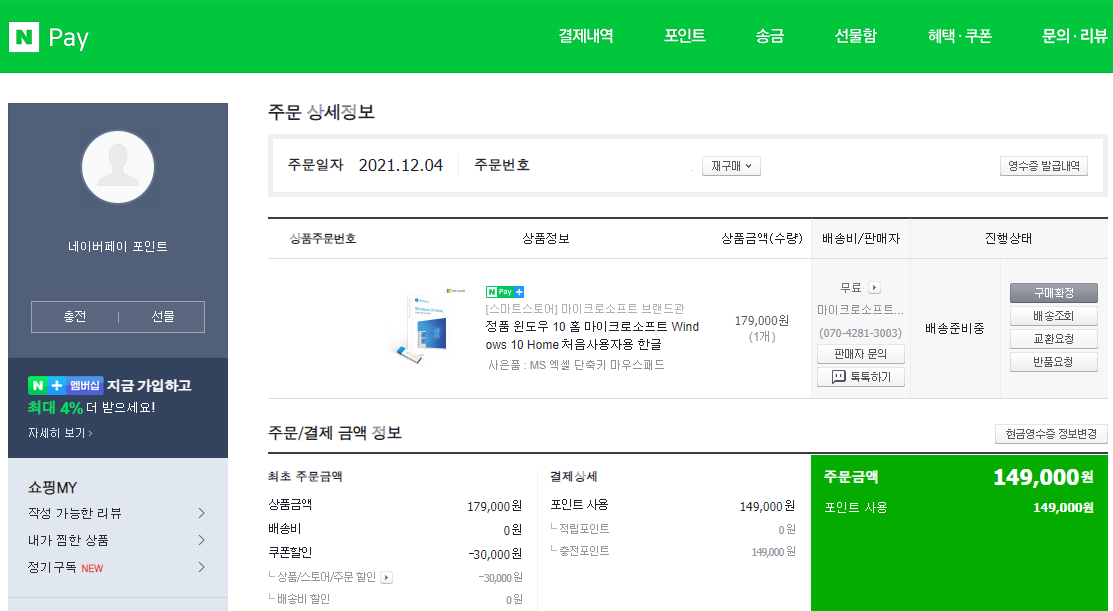Image resolution: width=1113 pixels, height=611 pixels.
Task: Click the 선물 button in sidebar
Action: (x=163, y=316)
